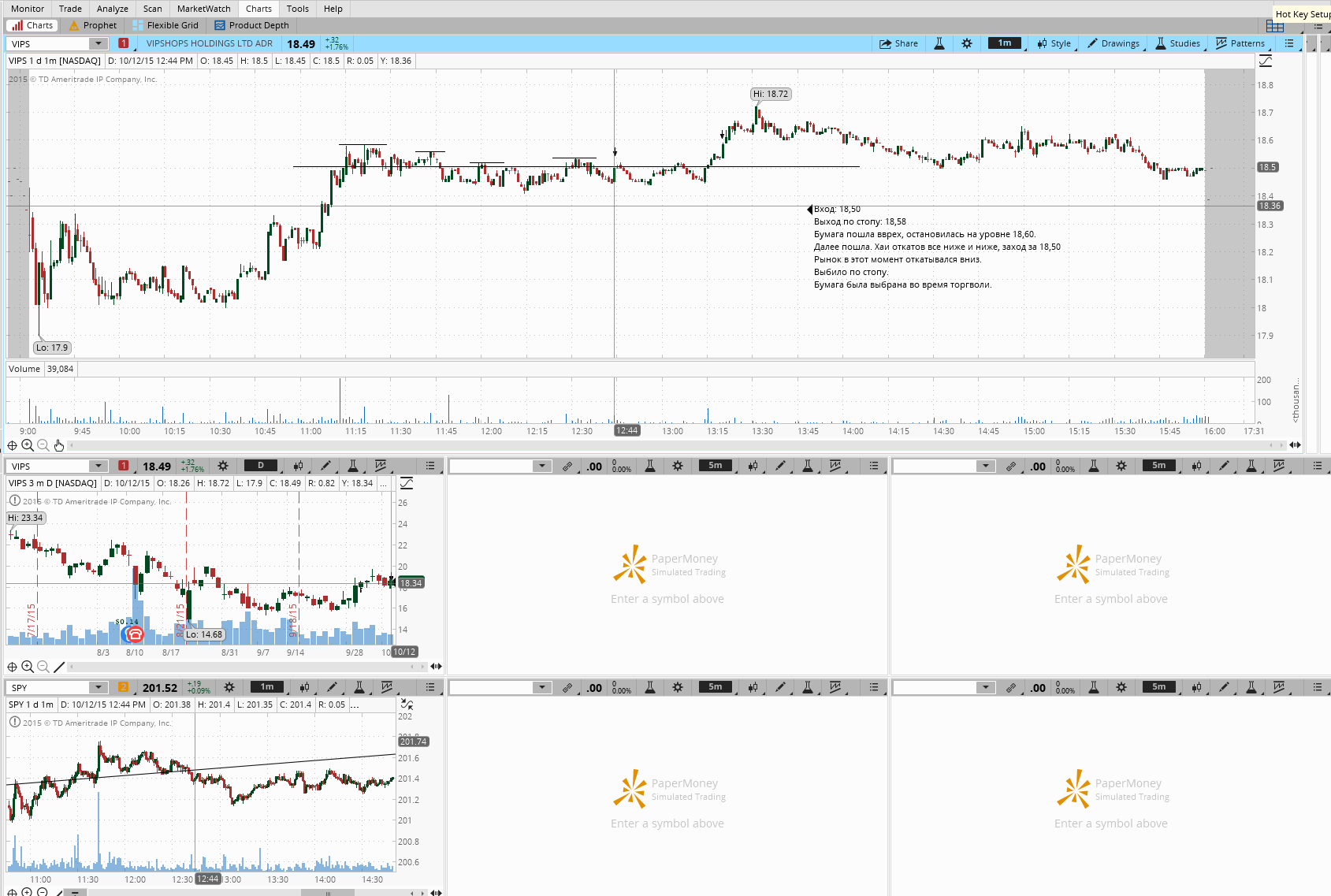This screenshot has width=1331, height=896.
Task: Click the orange color-link 2 badge on SPY chart
Action: tap(124, 687)
